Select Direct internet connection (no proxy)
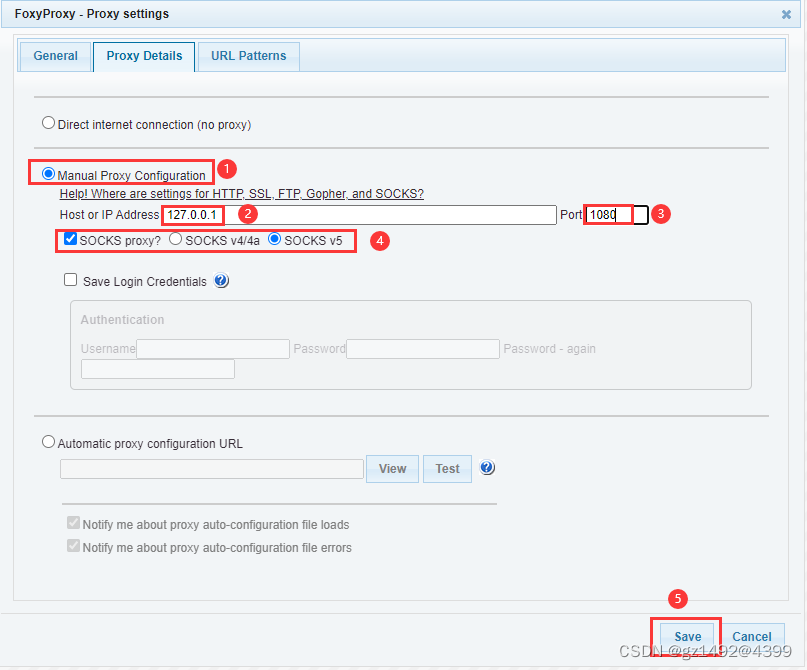807x670 pixels. click(x=48, y=123)
